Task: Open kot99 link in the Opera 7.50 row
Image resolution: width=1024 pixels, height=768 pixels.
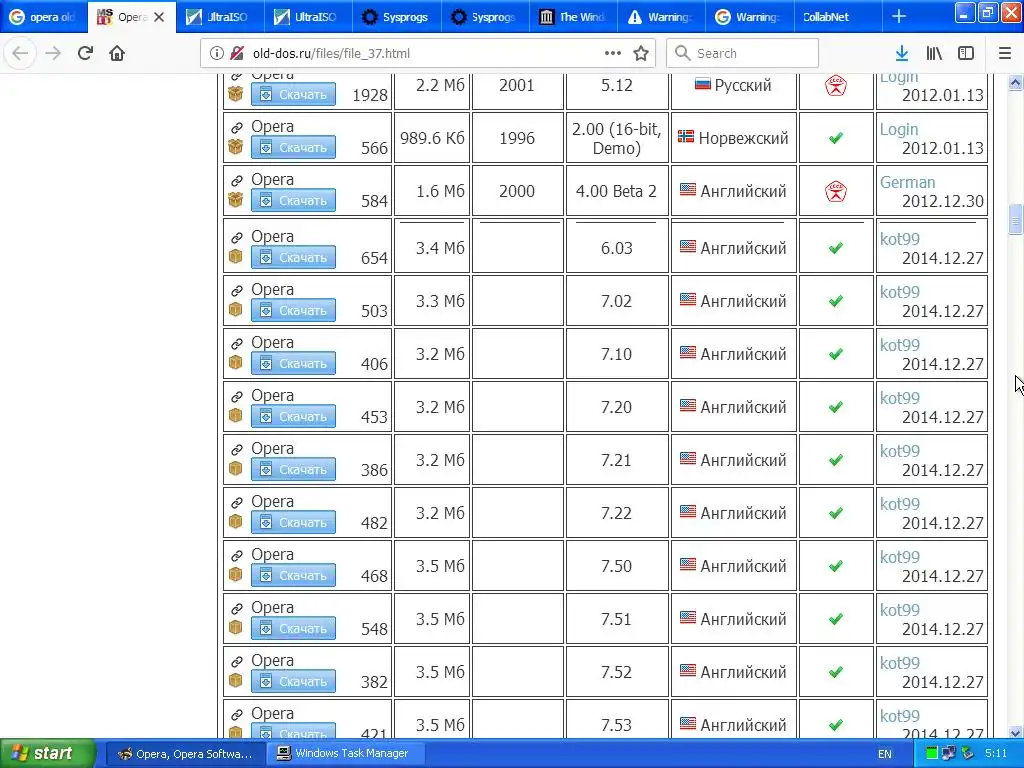Action: pyautogui.click(x=899, y=557)
